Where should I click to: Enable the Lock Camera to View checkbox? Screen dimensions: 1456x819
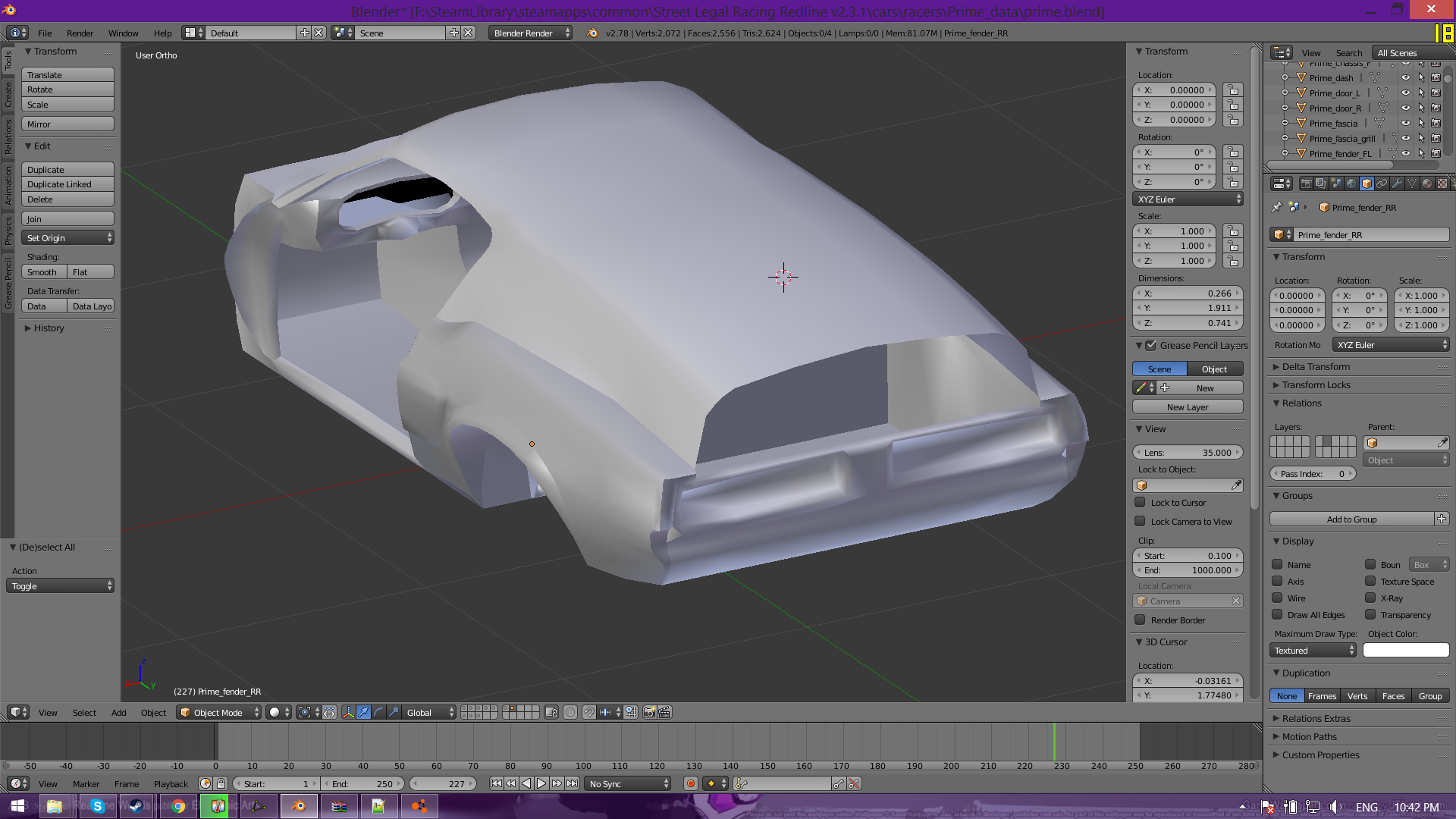1140,521
